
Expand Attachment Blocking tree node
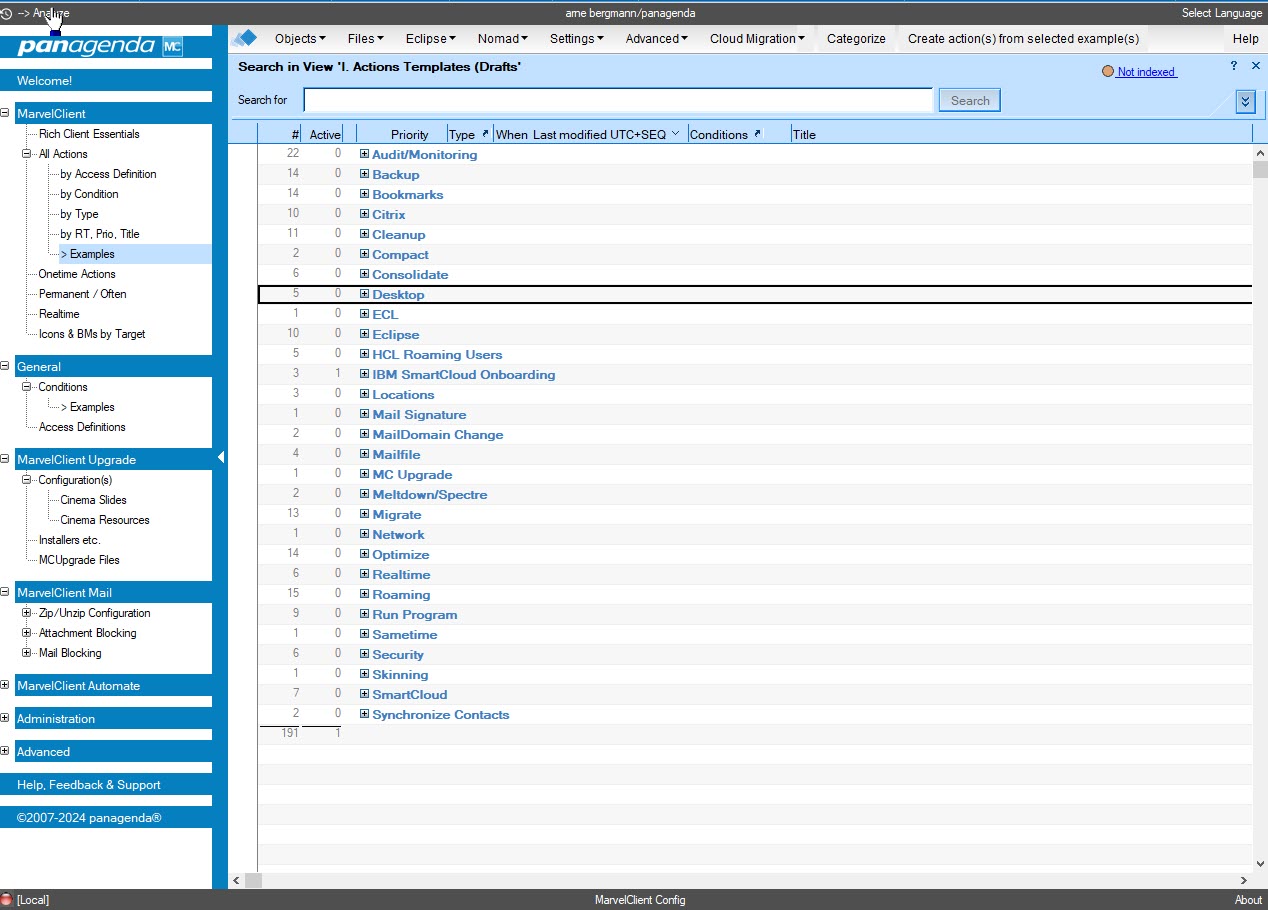27,633
